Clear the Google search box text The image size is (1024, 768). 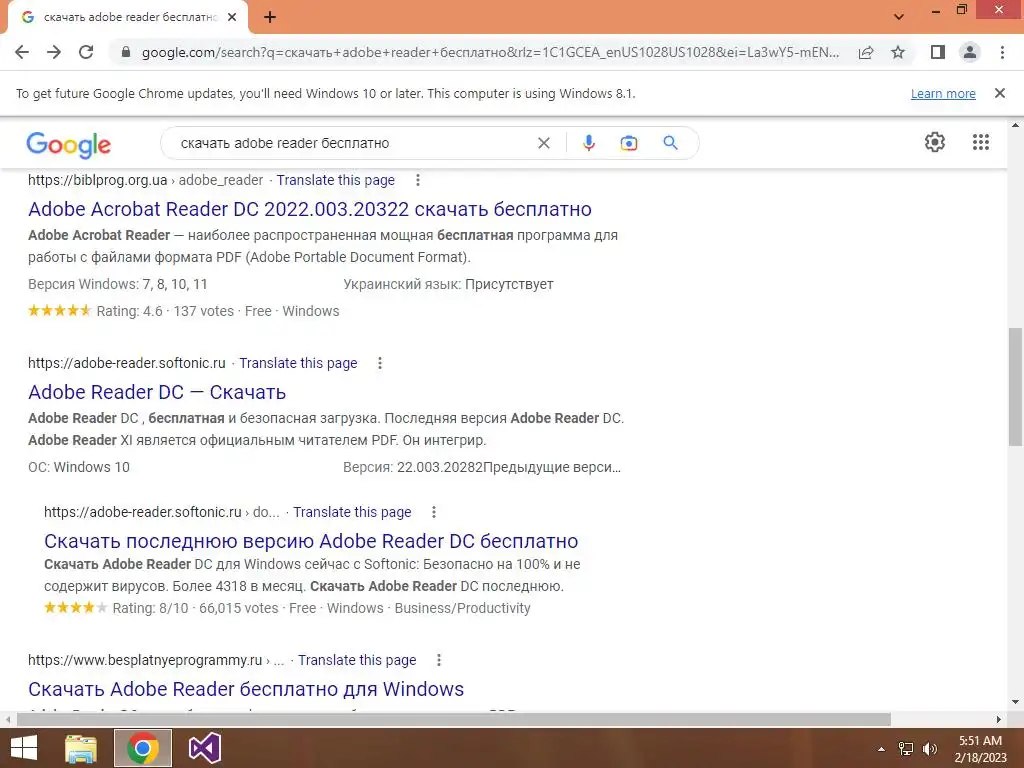[x=543, y=143]
